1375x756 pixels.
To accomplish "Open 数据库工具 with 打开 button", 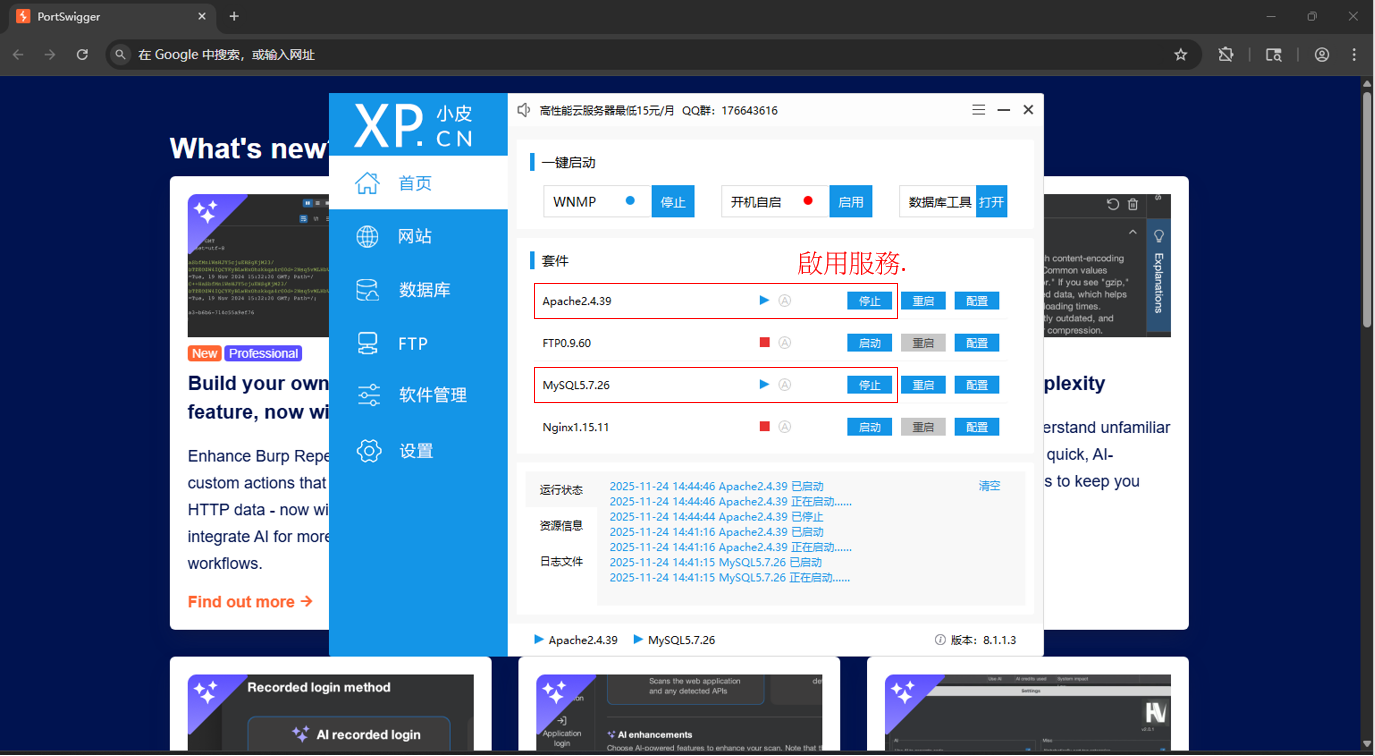I will 991,201.
